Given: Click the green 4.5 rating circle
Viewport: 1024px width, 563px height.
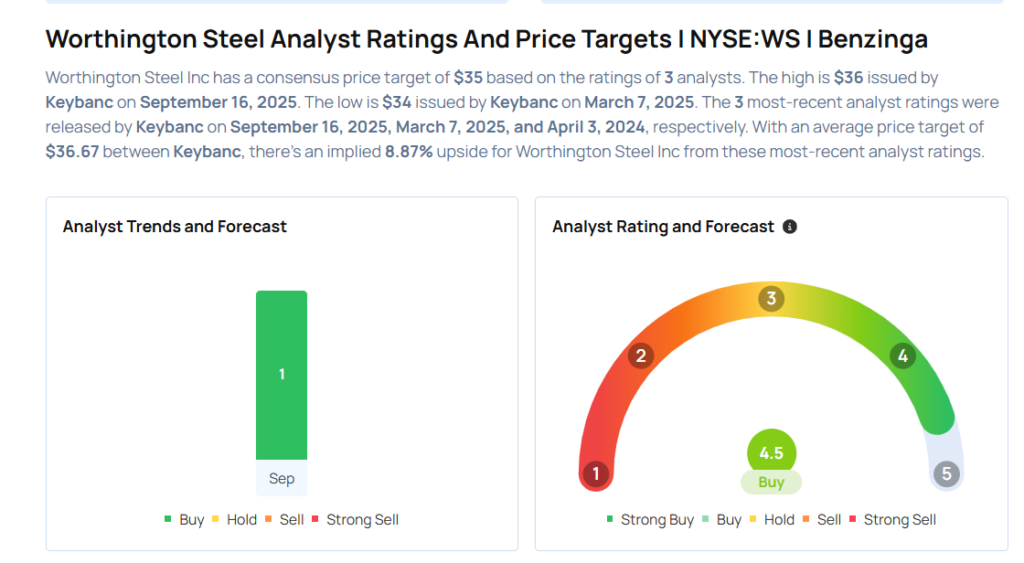Looking at the screenshot, I should (771, 453).
